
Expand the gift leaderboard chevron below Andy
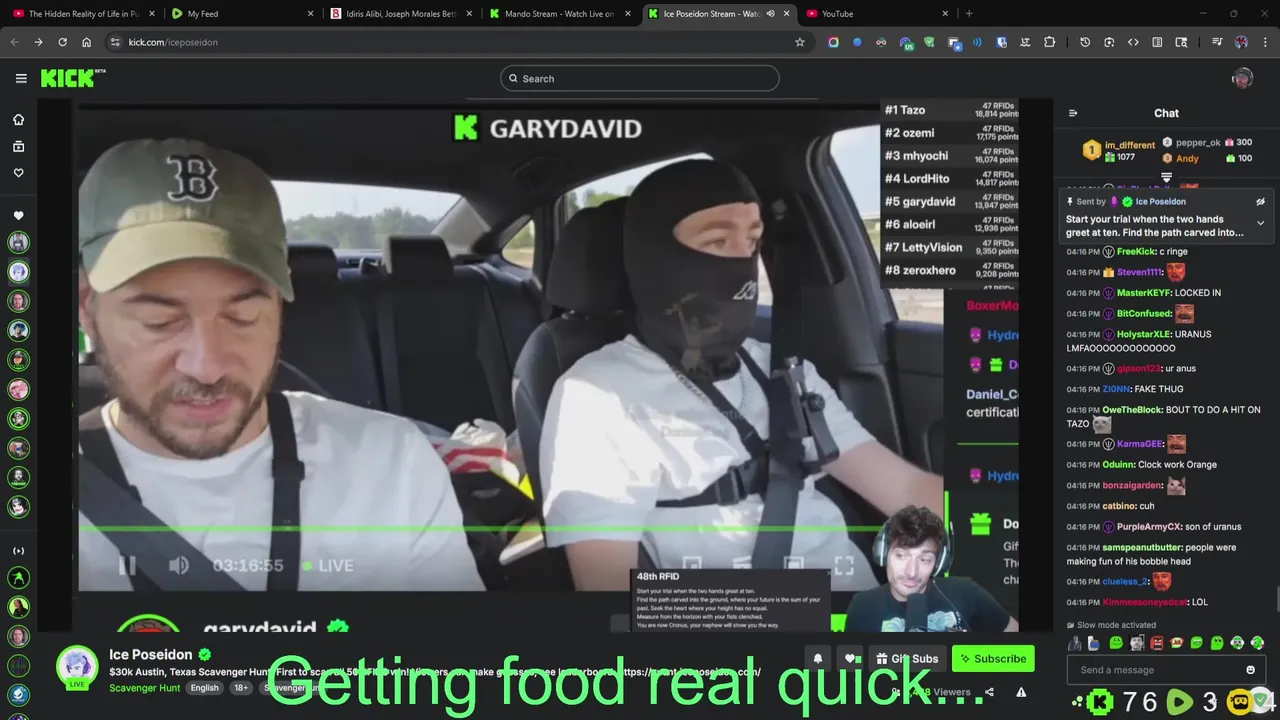pyautogui.click(x=1166, y=177)
